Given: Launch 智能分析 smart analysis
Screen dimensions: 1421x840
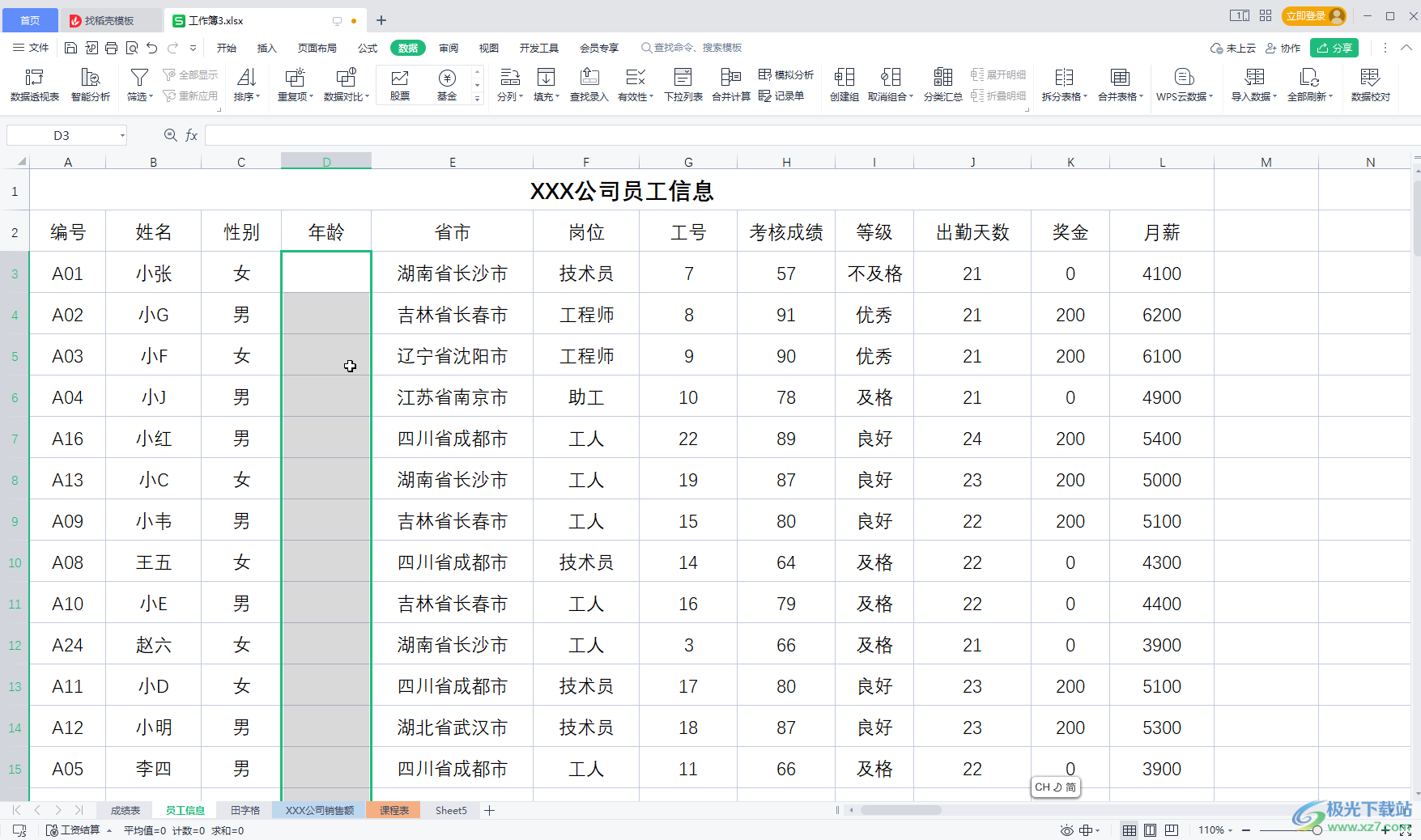Looking at the screenshot, I should [x=91, y=84].
